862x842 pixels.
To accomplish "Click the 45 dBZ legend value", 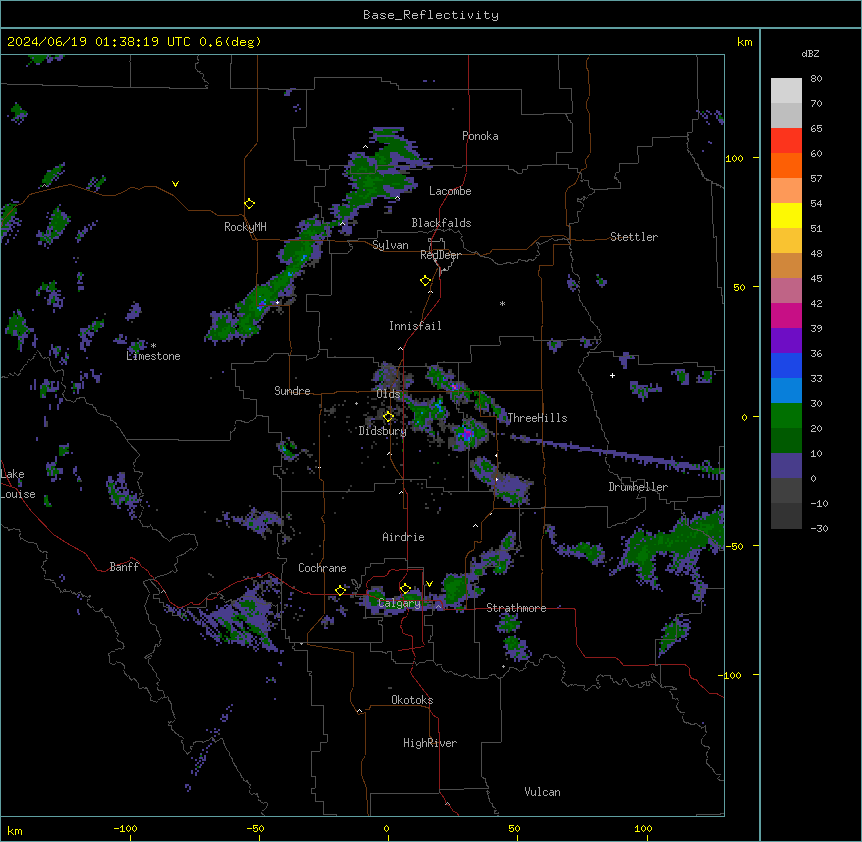I will [x=816, y=278].
